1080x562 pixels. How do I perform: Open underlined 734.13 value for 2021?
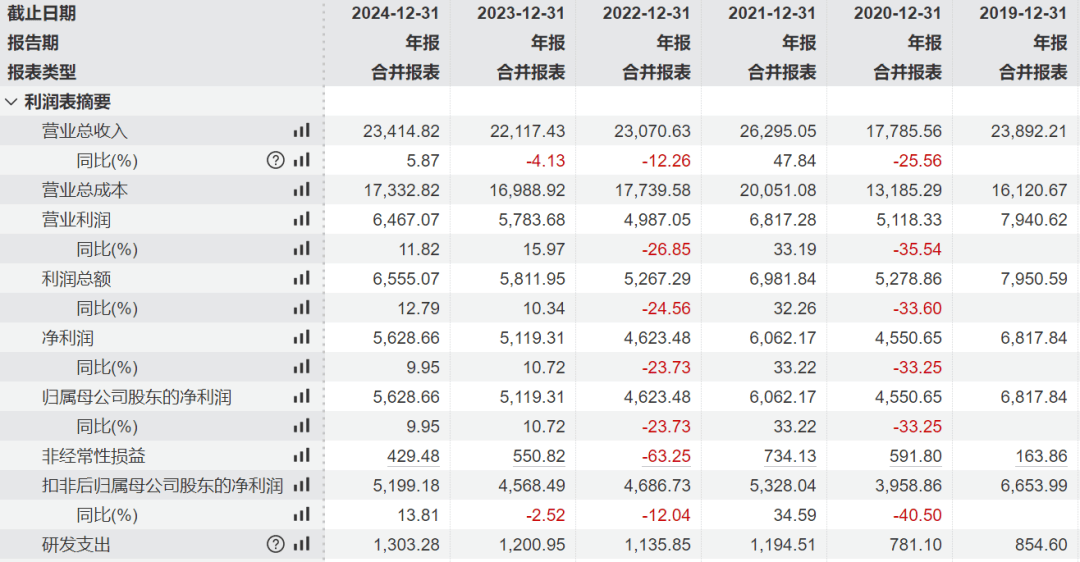789,456
